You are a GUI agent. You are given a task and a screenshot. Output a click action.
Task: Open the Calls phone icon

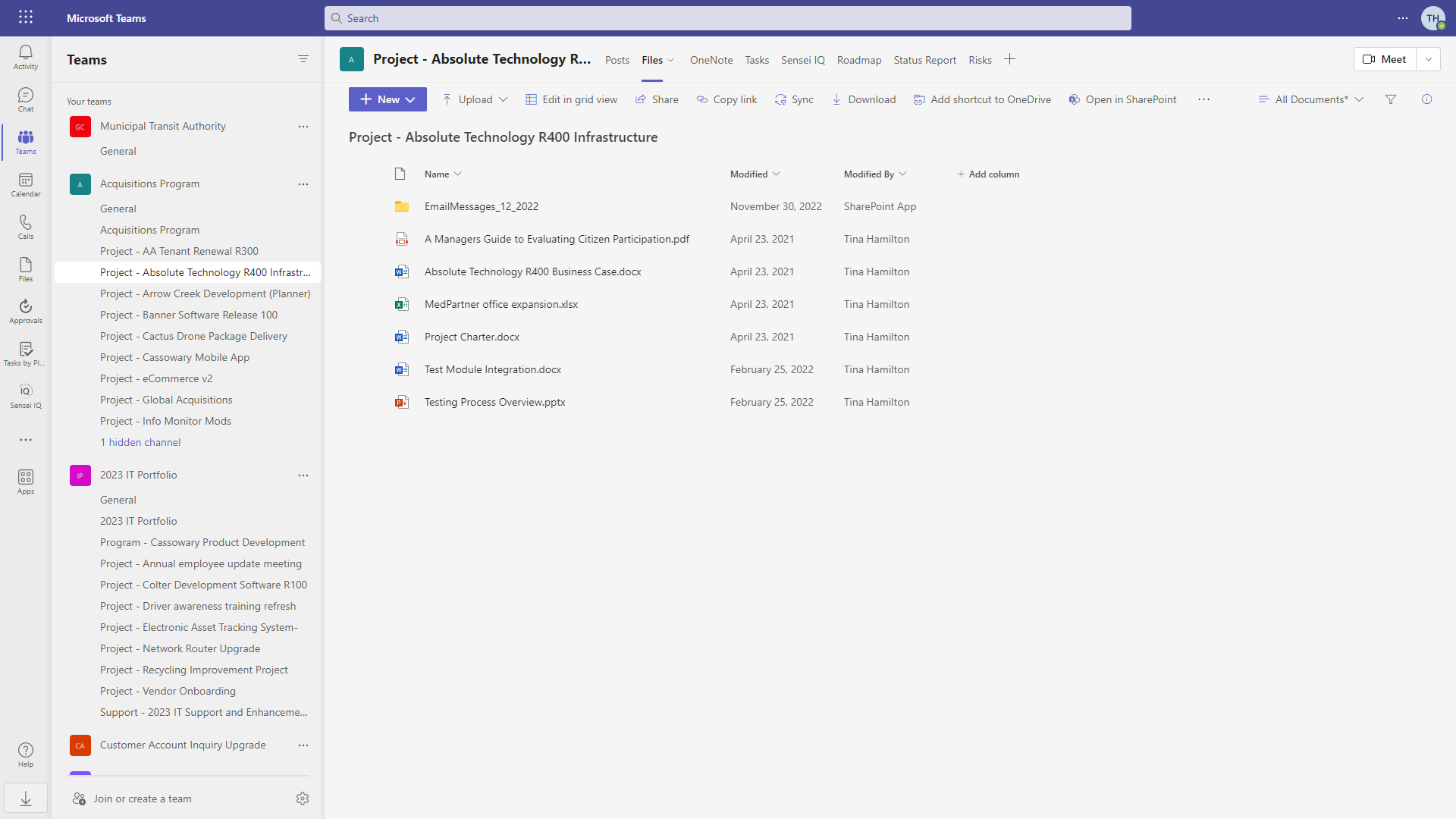[x=26, y=227]
